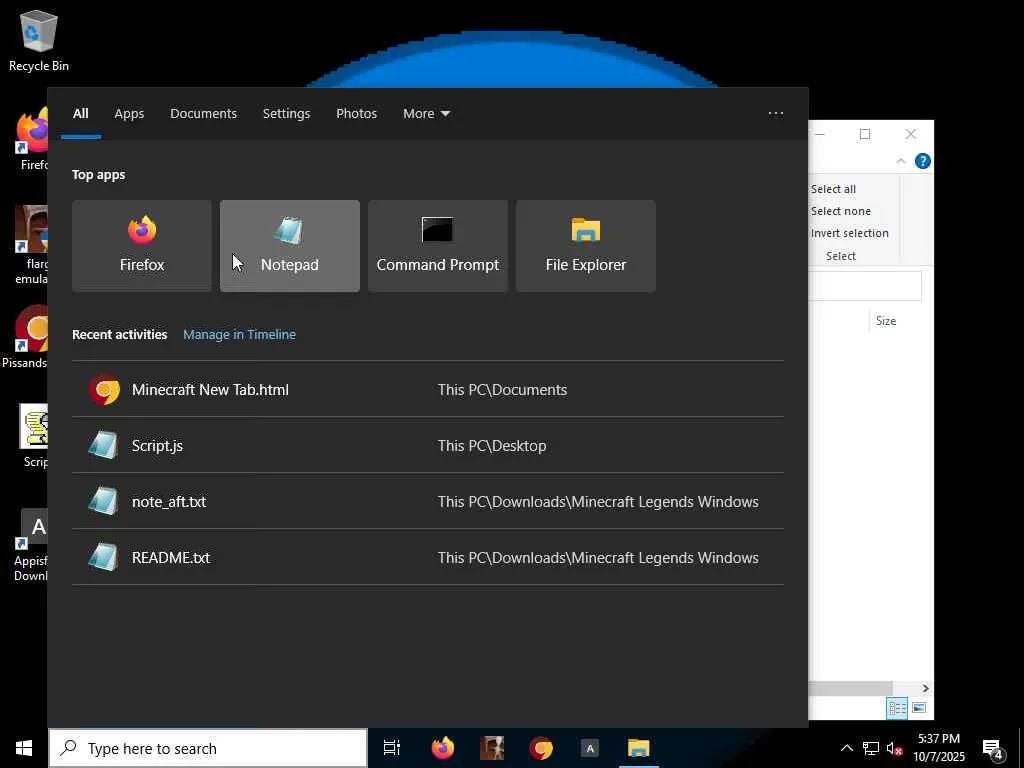Open File Explorer tile in Top apps
Viewport: 1024px width, 768px height.
point(586,246)
